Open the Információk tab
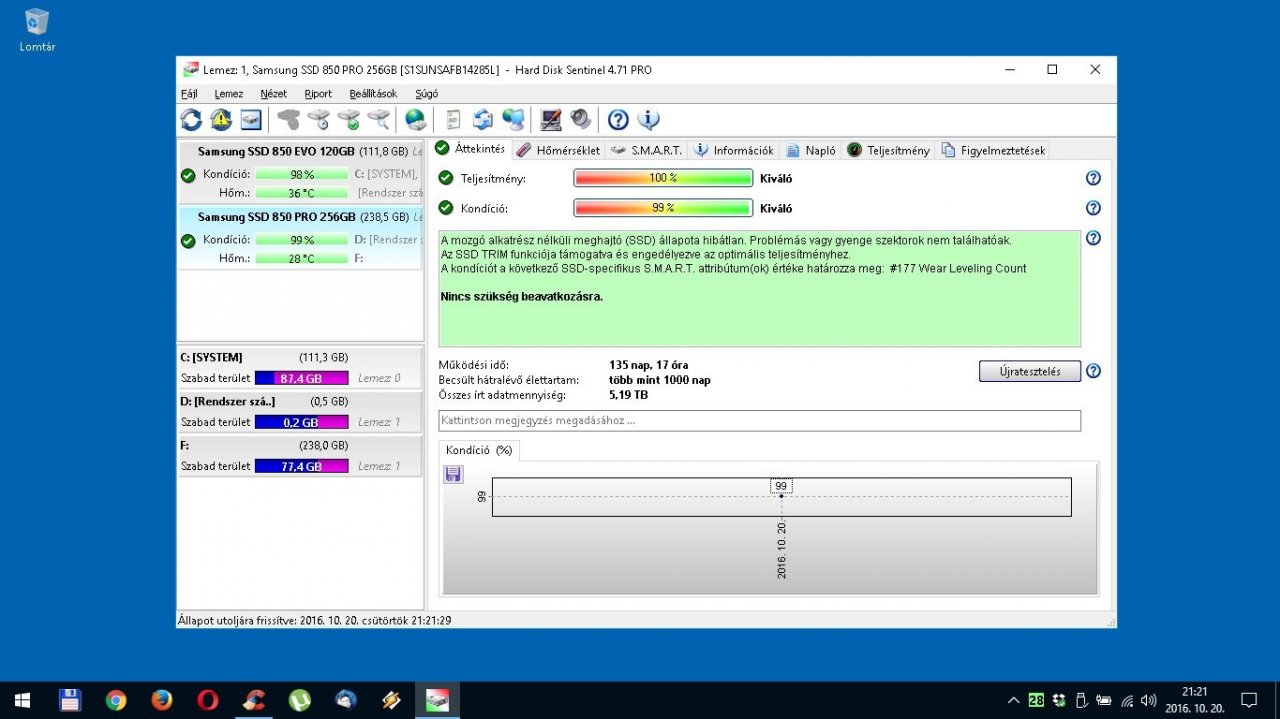1280x719 pixels. click(733, 150)
